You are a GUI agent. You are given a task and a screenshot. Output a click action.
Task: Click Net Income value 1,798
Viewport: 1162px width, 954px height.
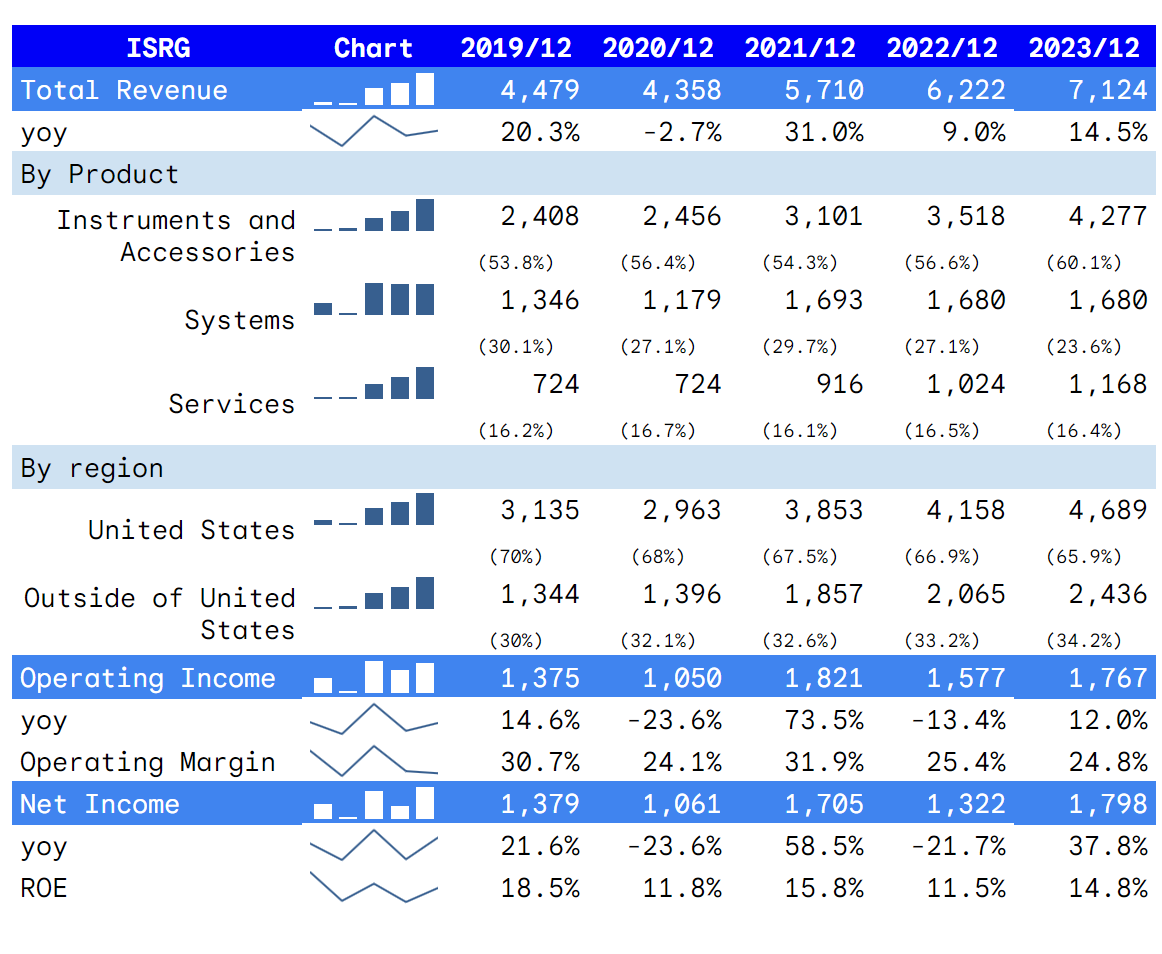tap(1108, 804)
